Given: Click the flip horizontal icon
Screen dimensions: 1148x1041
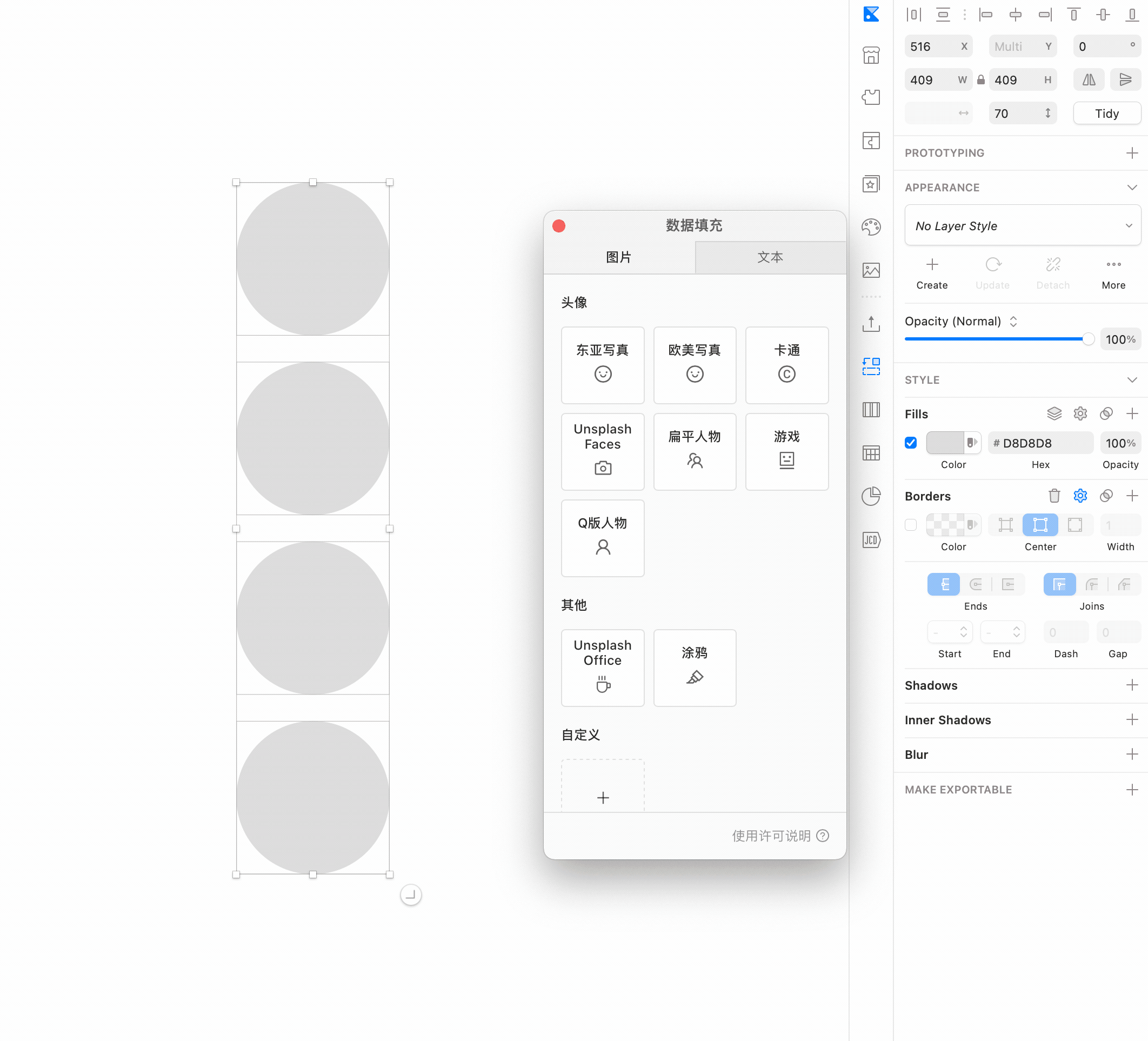Looking at the screenshot, I should click(x=1088, y=80).
